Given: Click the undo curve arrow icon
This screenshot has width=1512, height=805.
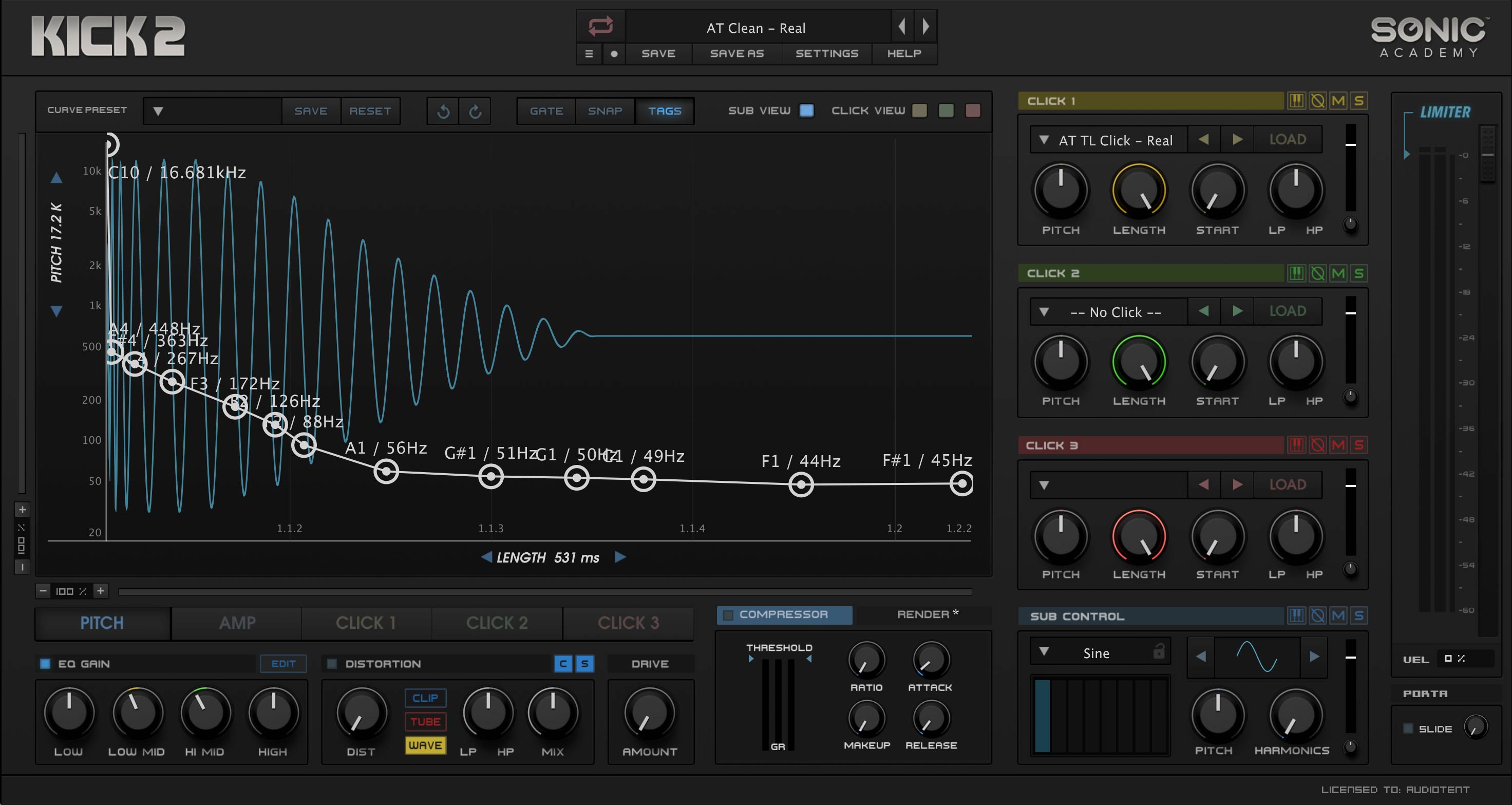Looking at the screenshot, I should click(x=444, y=111).
